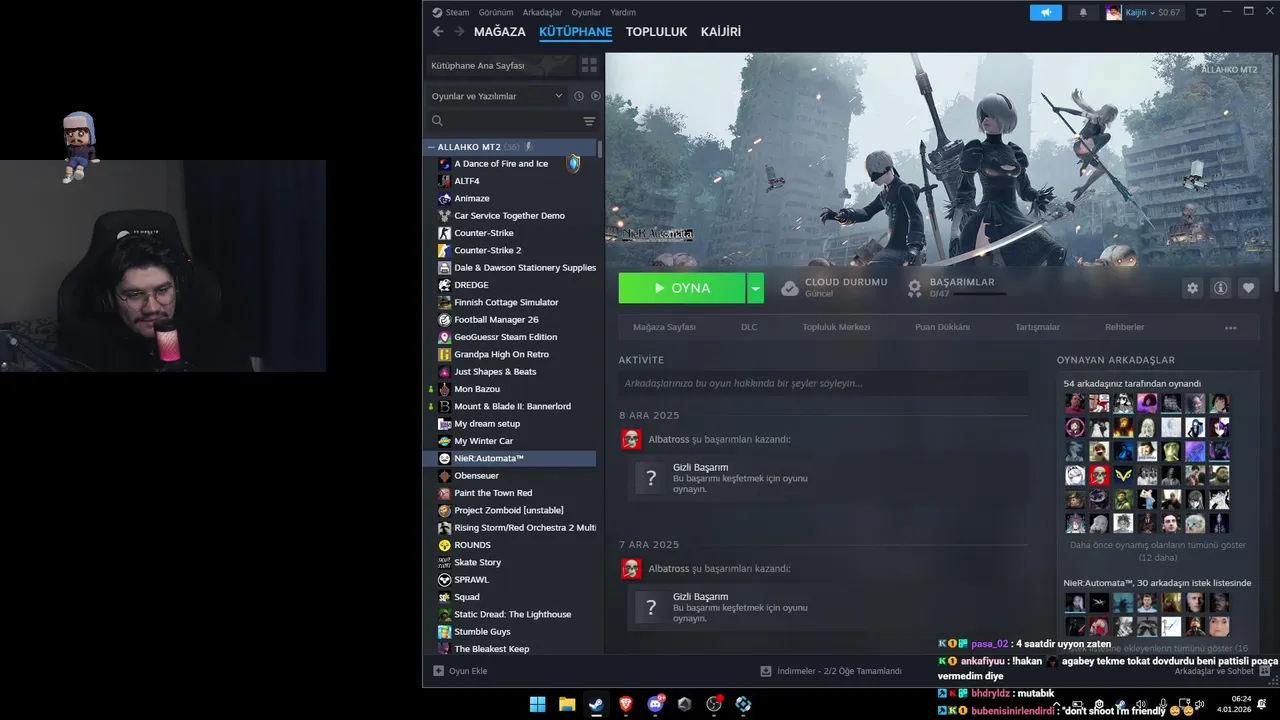The height and width of the screenshot is (720, 1280).
Task: Show all friends who played before
Action: [1157, 551]
